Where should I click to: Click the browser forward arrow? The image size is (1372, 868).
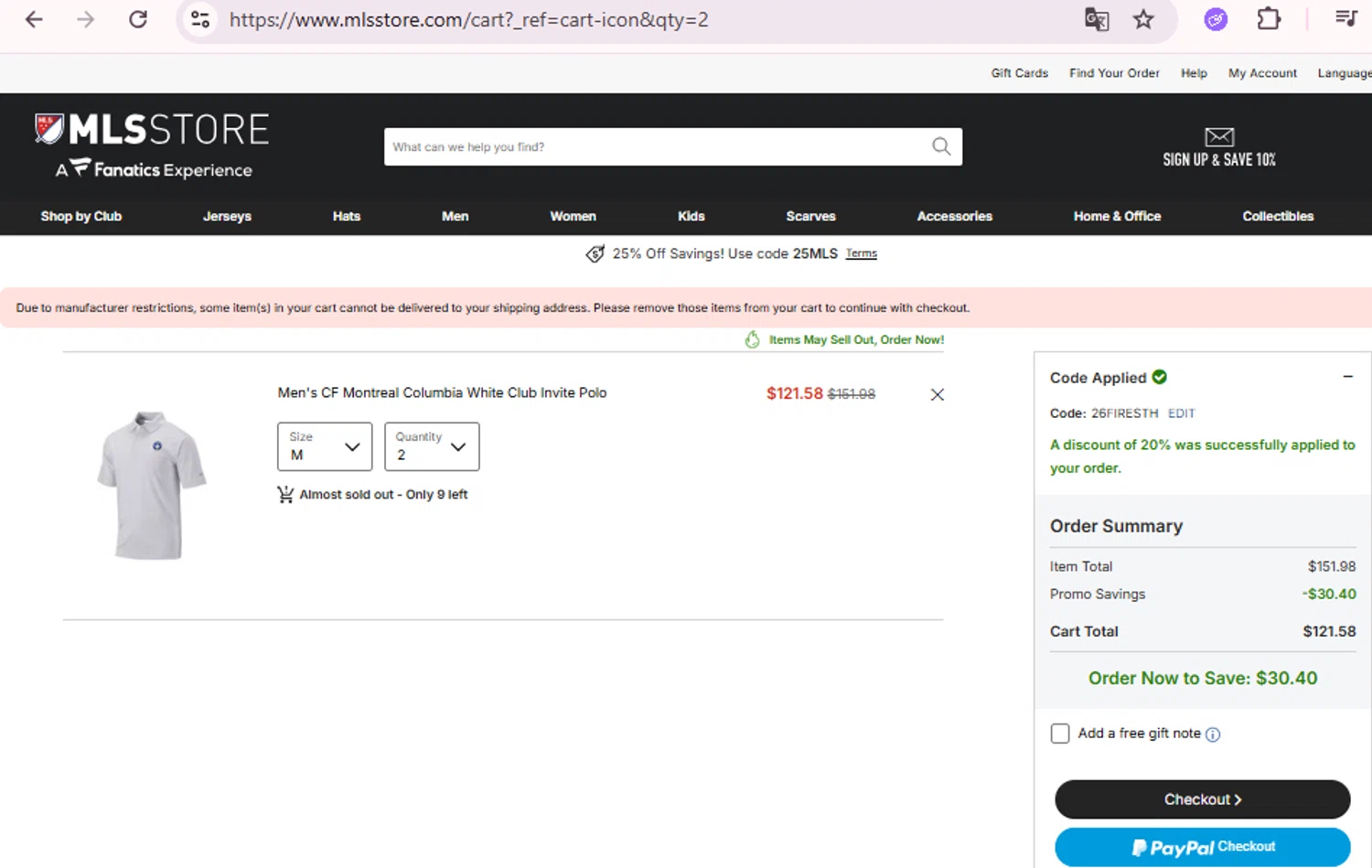click(86, 19)
